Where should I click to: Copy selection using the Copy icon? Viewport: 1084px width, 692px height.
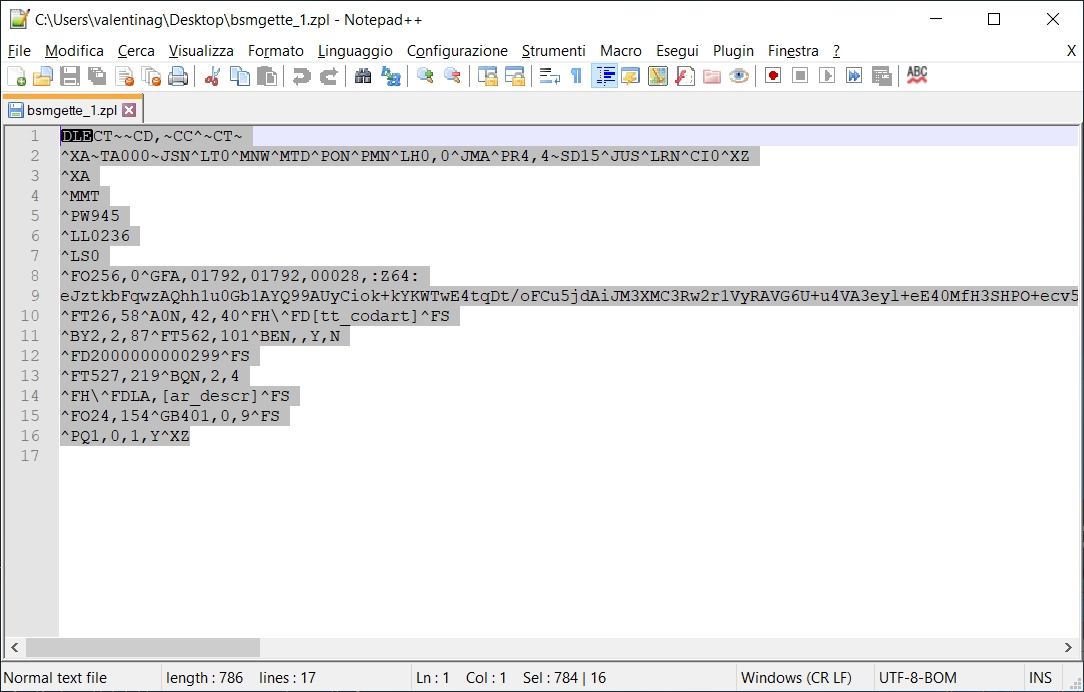[240, 76]
